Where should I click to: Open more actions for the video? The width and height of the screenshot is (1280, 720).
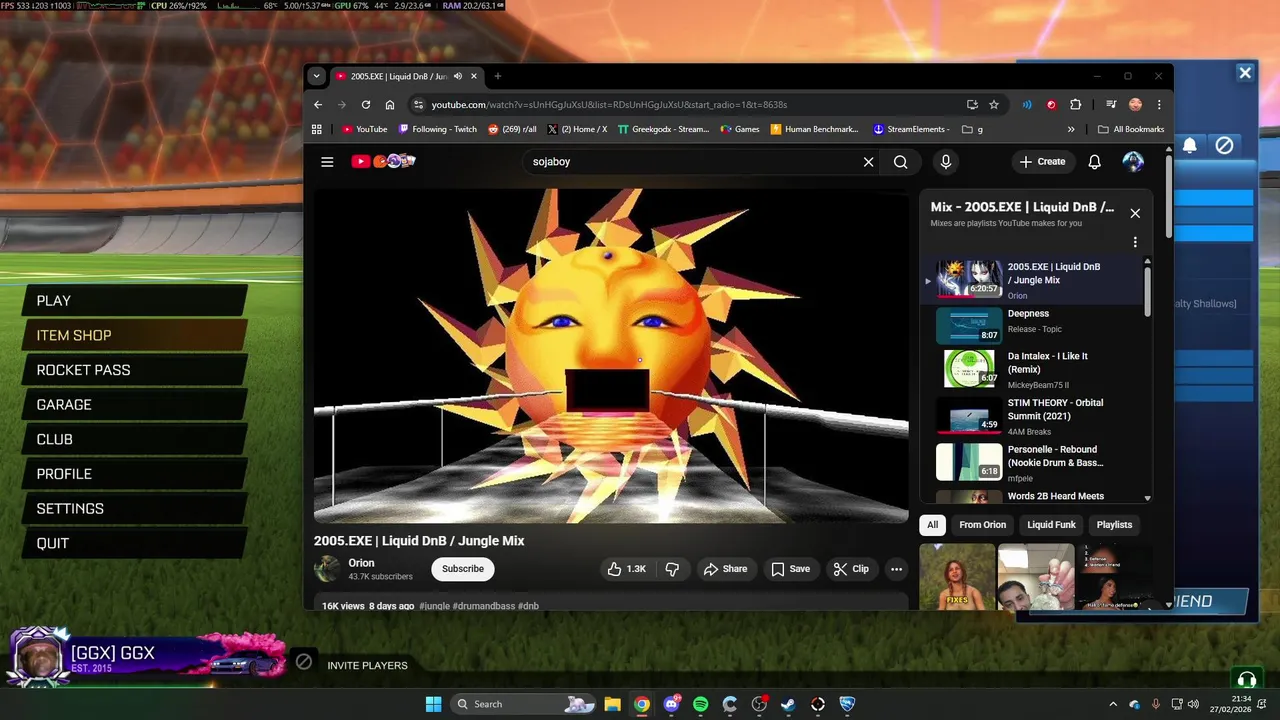pos(896,569)
